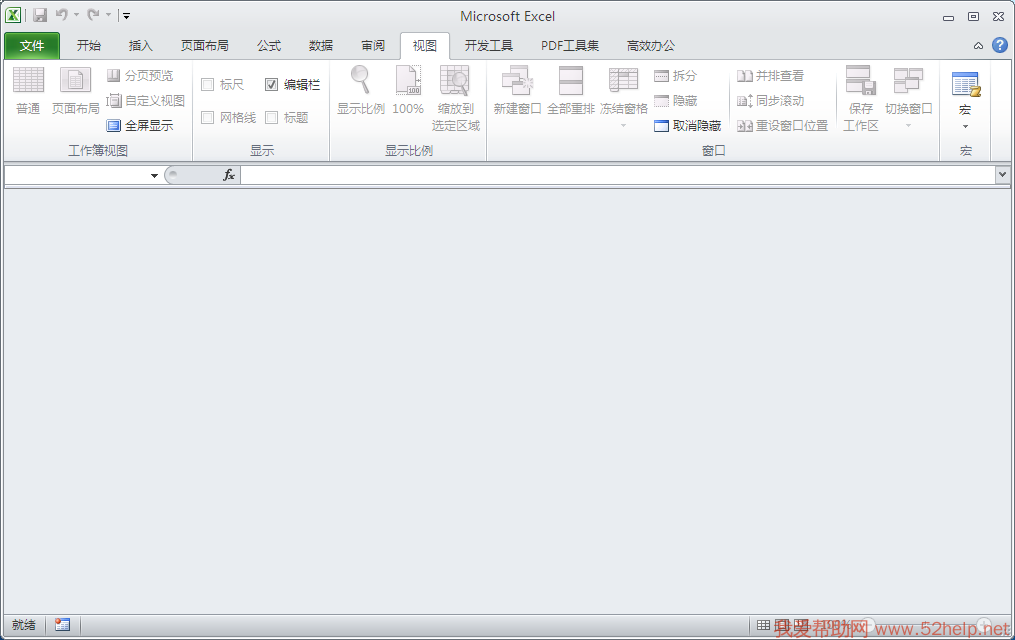The height and width of the screenshot is (640, 1015).
Task: Toggle the 标尺 ruler checkbox
Action: [208, 85]
